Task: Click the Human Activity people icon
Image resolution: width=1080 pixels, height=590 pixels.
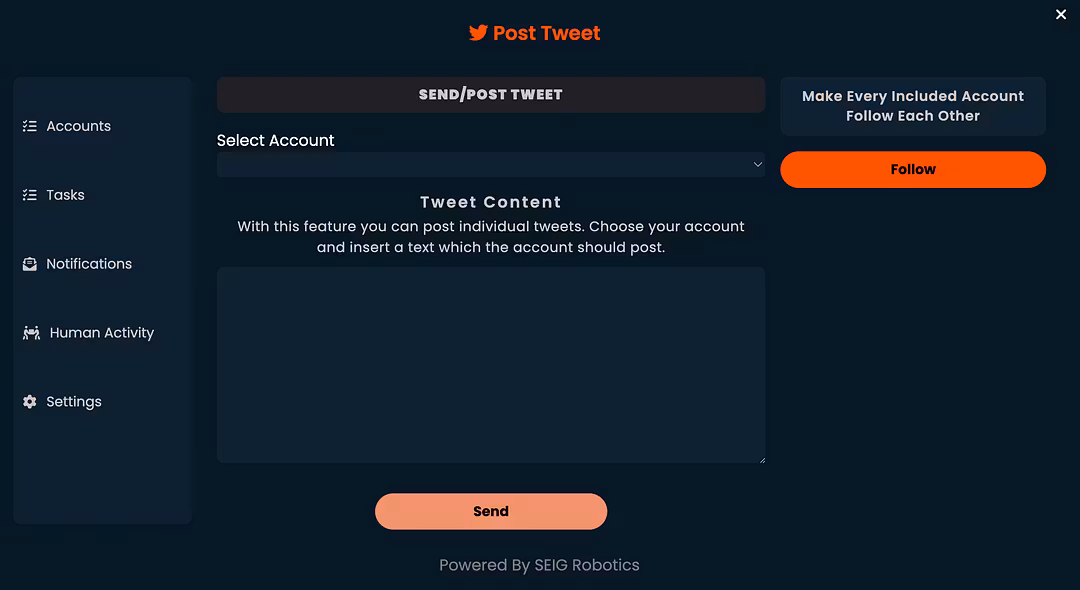Action: 32,333
